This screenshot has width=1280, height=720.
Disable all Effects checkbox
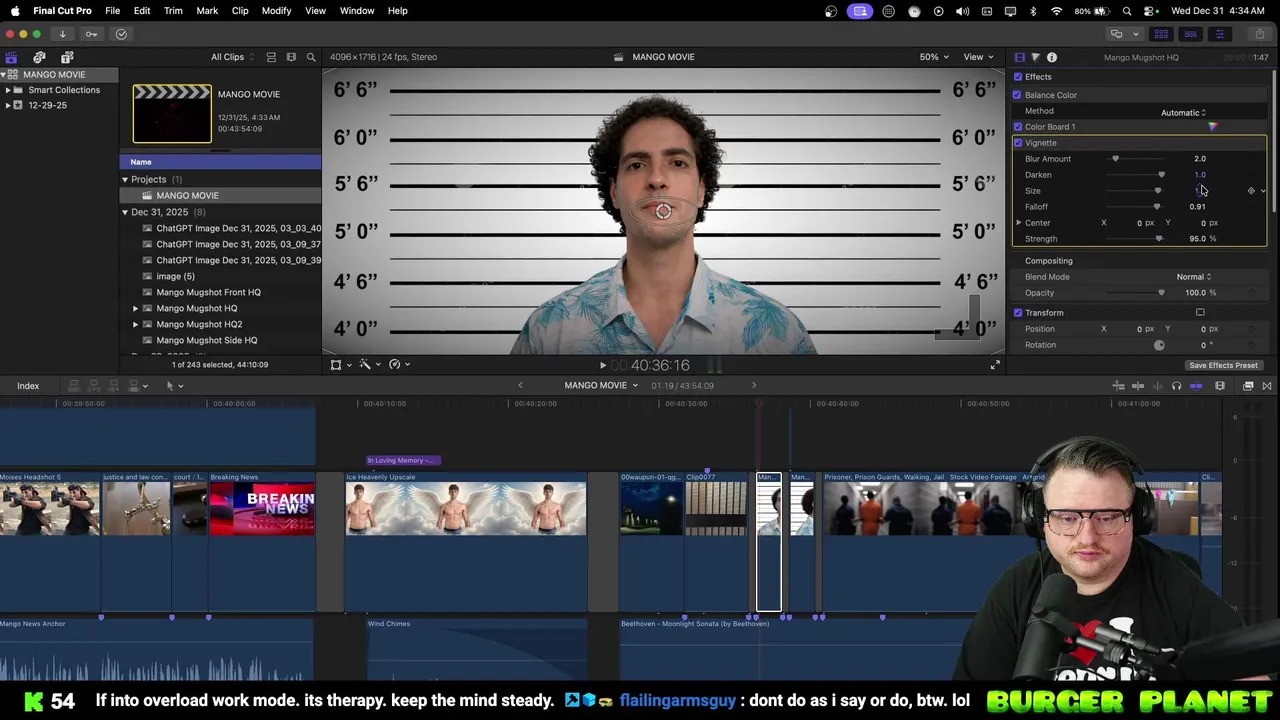pyautogui.click(x=1018, y=77)
